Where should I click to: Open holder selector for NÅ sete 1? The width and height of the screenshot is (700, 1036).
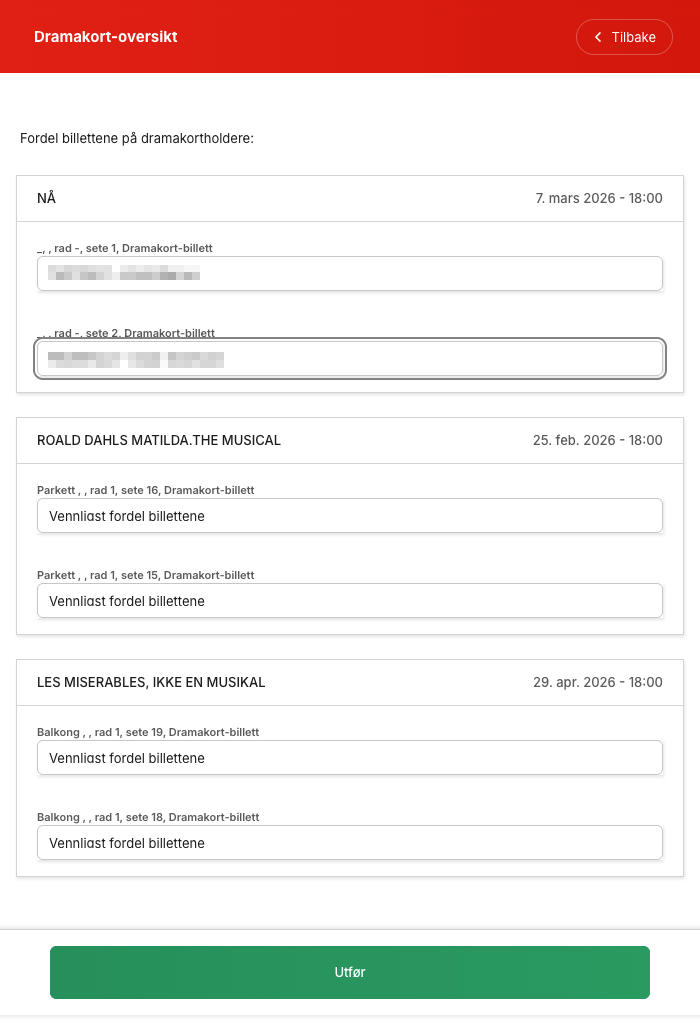[350, 274]
